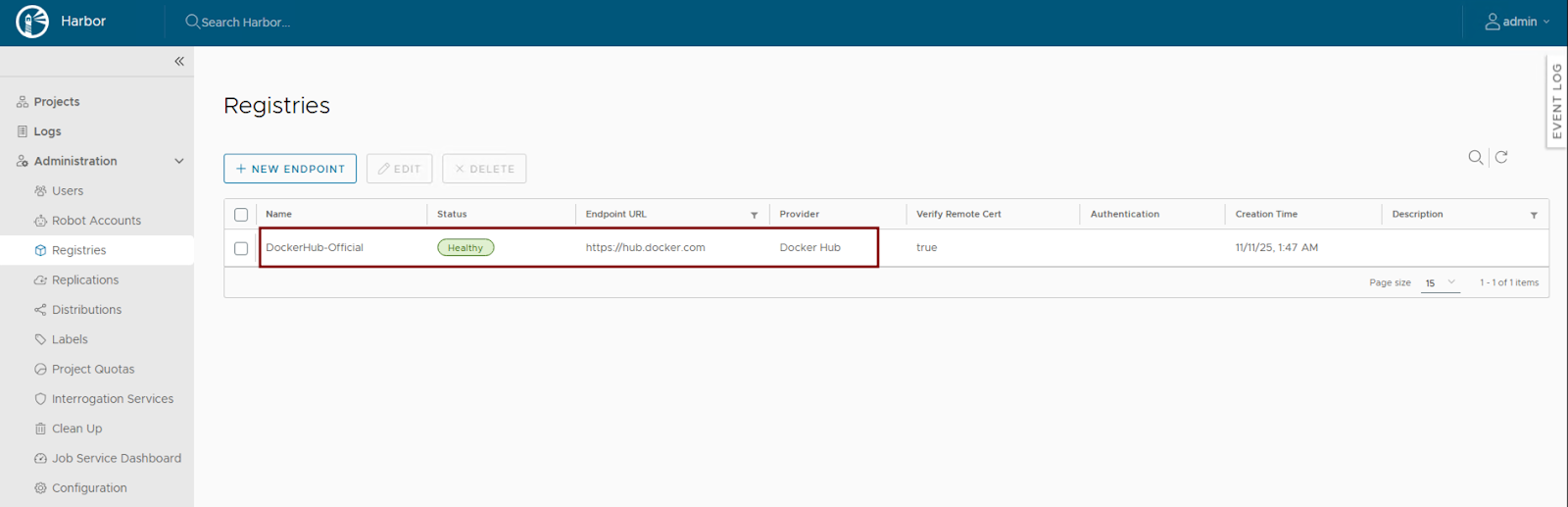
Task: Open the EVENT LOG side tab
Action: [x=1556, y=101]
